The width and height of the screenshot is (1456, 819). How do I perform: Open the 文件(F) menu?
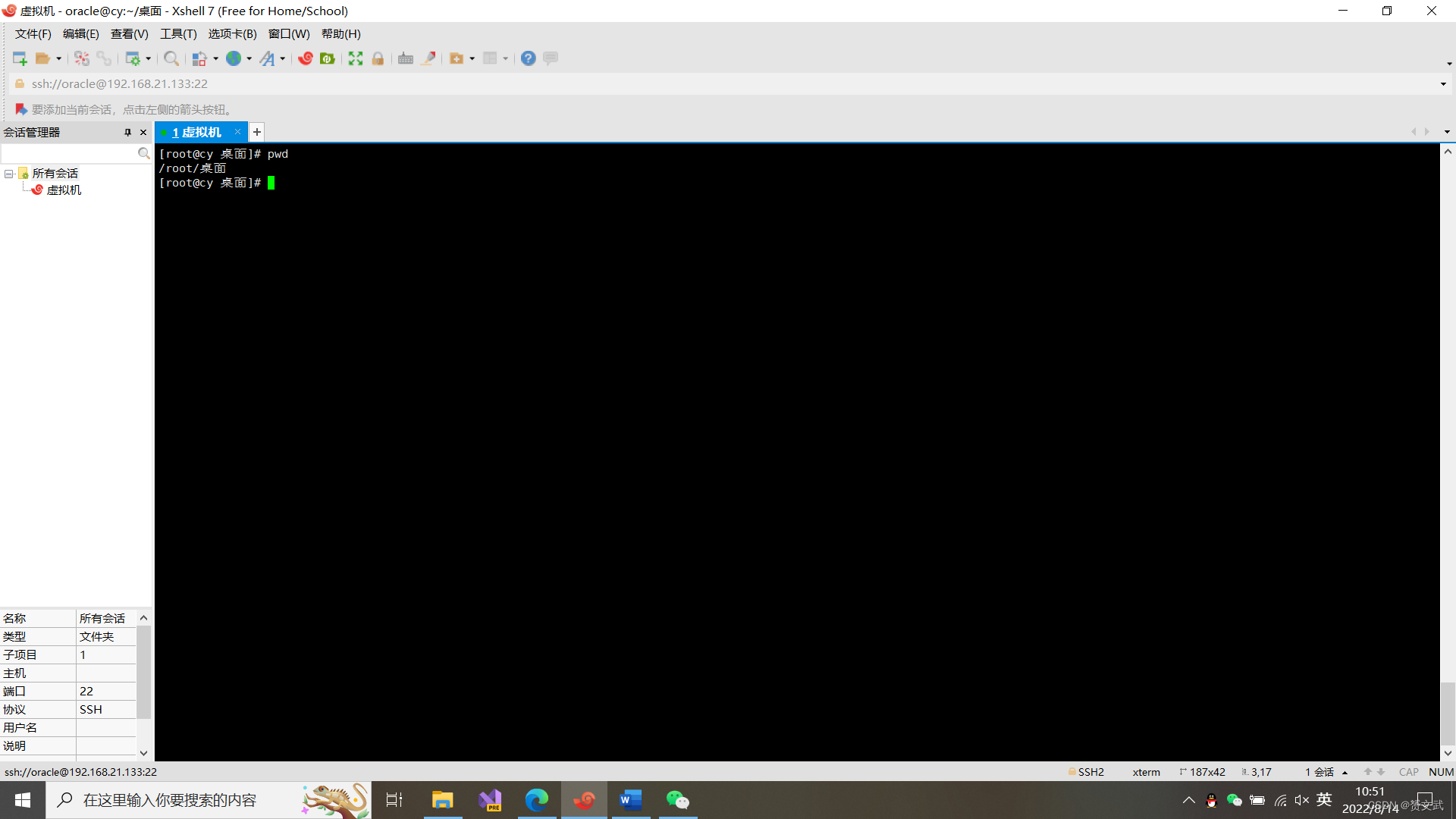click(32, 33)
